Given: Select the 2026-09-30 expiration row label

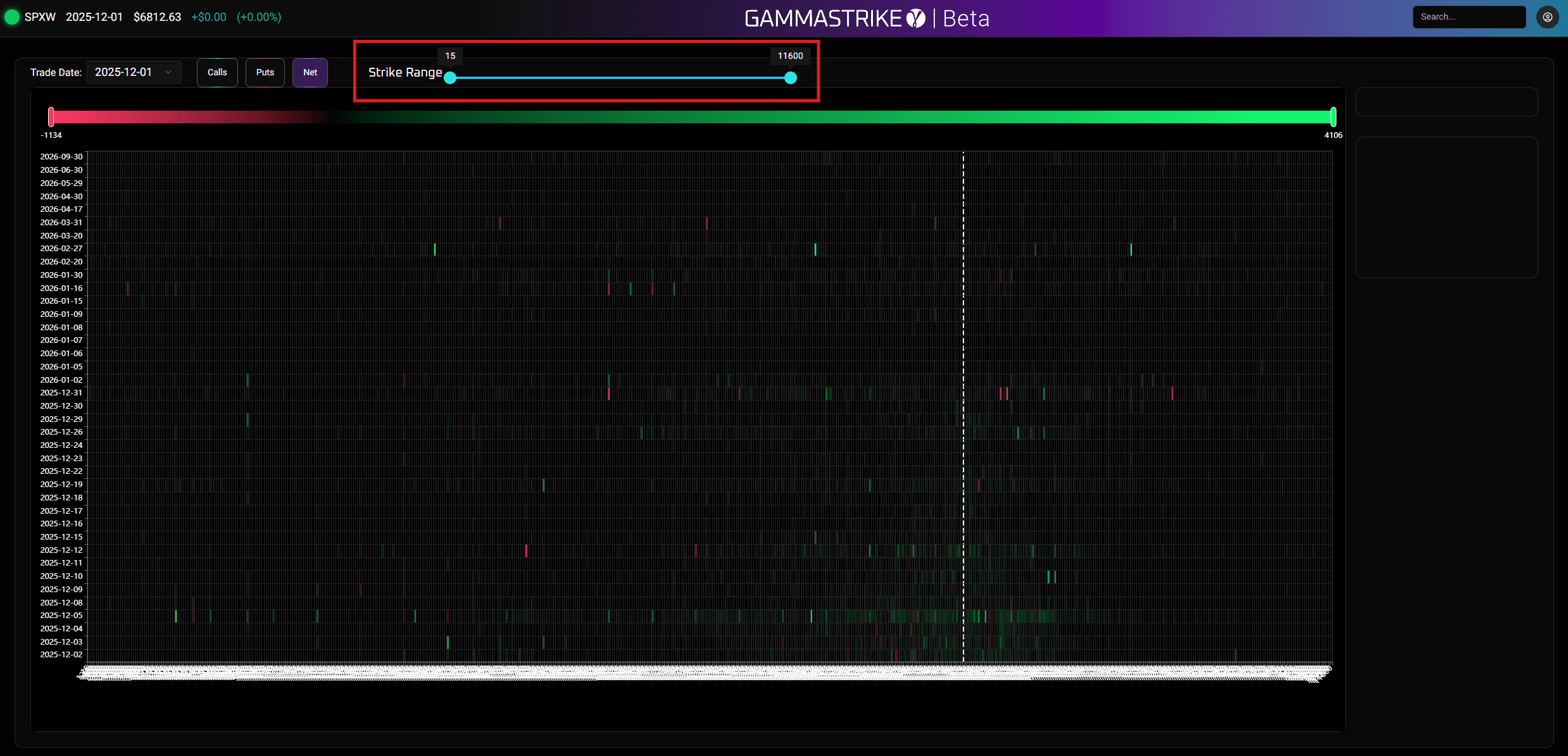Looking at the screenshot, I should click(x=61, y=156).
